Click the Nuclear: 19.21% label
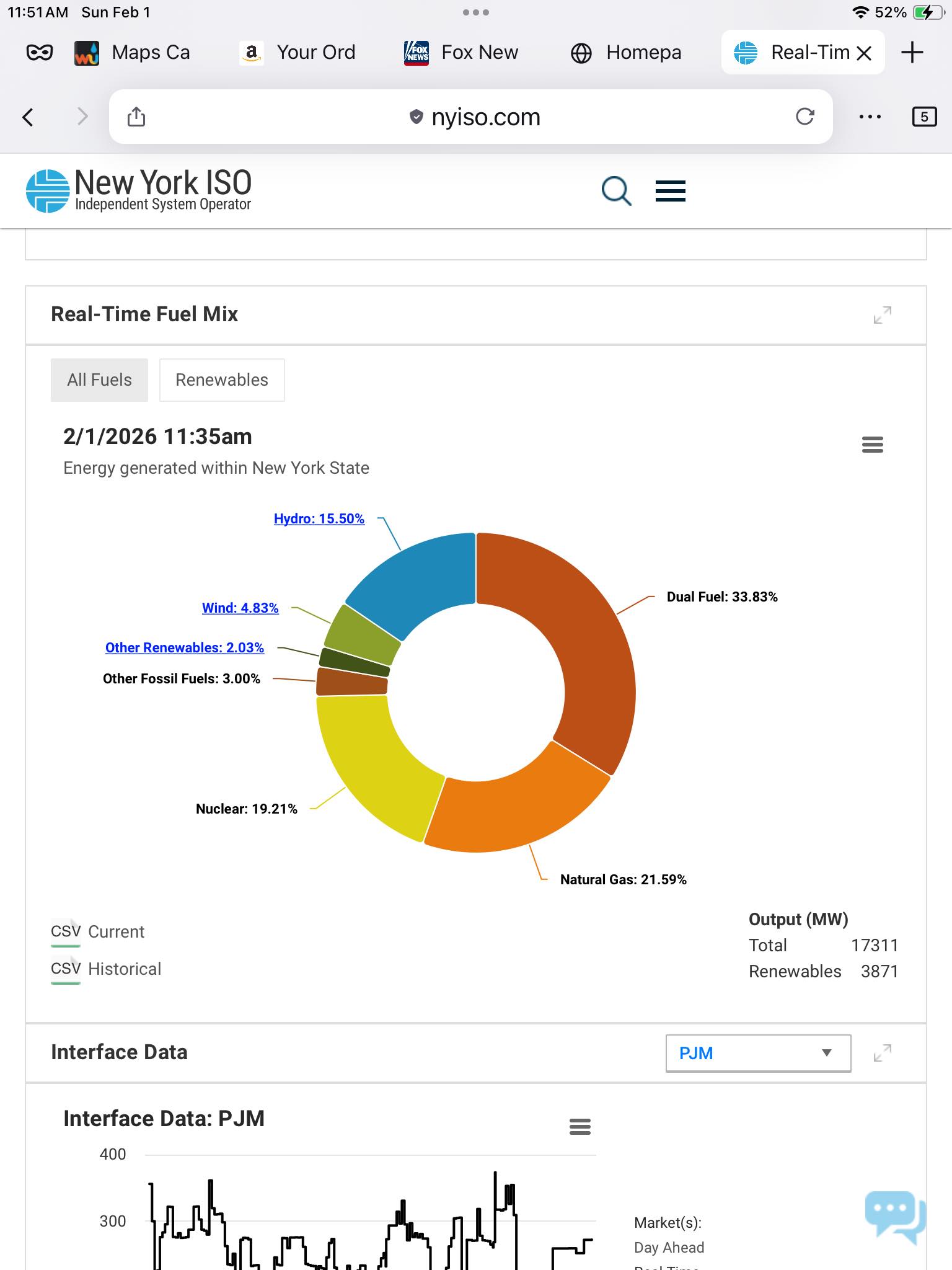The height and width of the screenshot is (1270, 952). pos(247,809)
